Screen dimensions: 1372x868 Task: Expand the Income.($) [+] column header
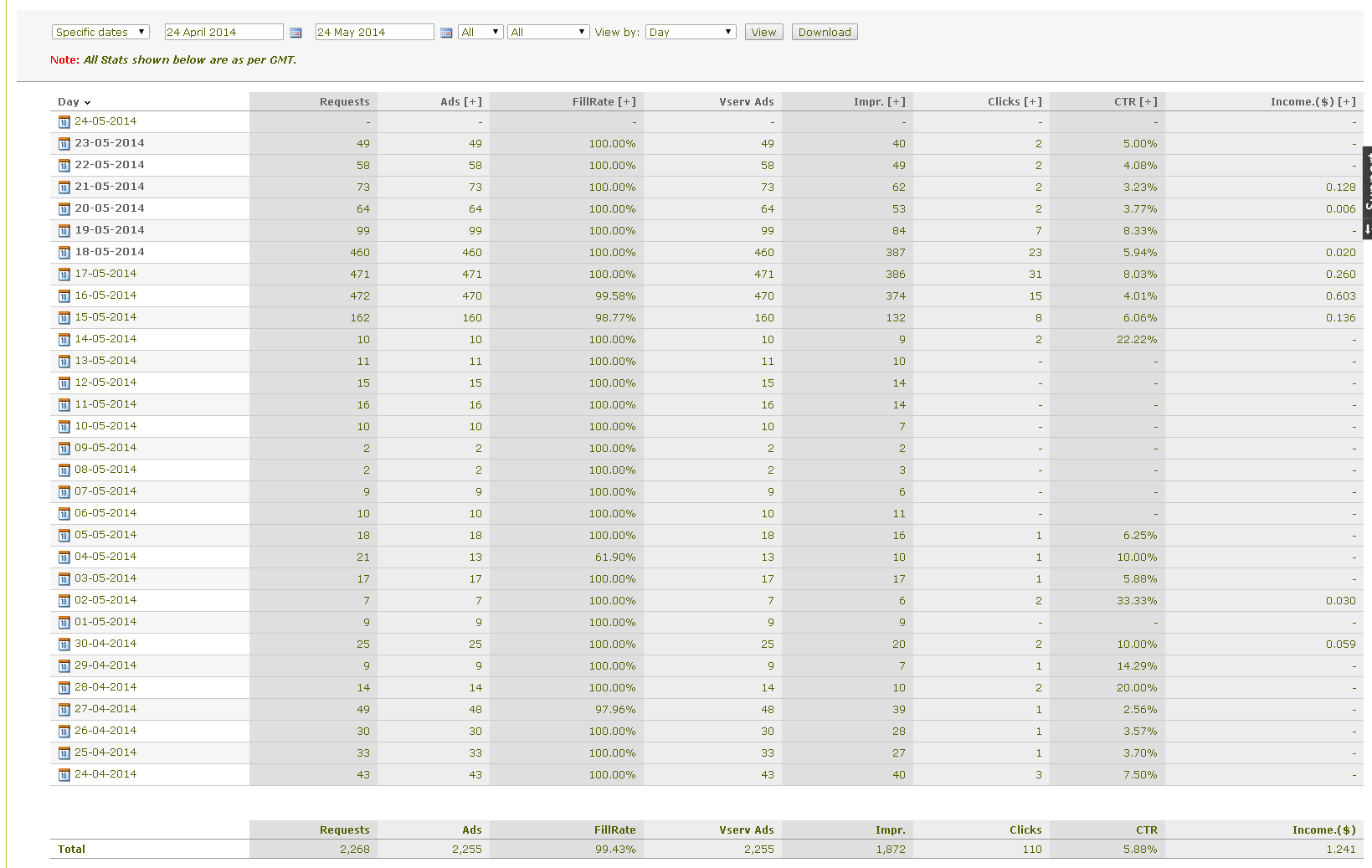pyautogui.click(x=1313, y=101)
